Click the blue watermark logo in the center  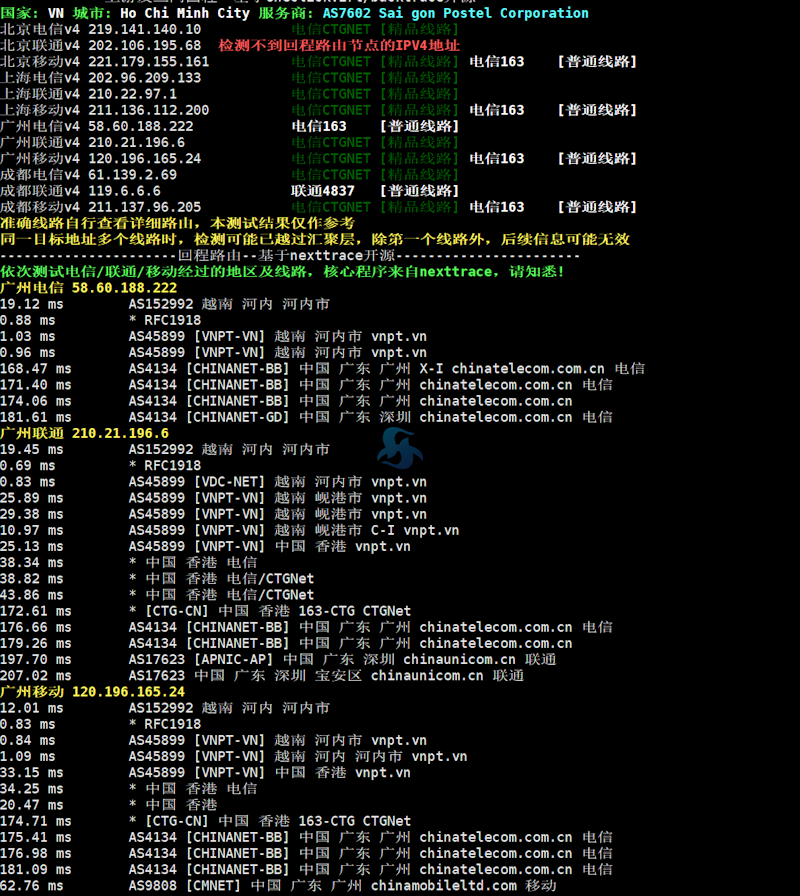(399, 449)
